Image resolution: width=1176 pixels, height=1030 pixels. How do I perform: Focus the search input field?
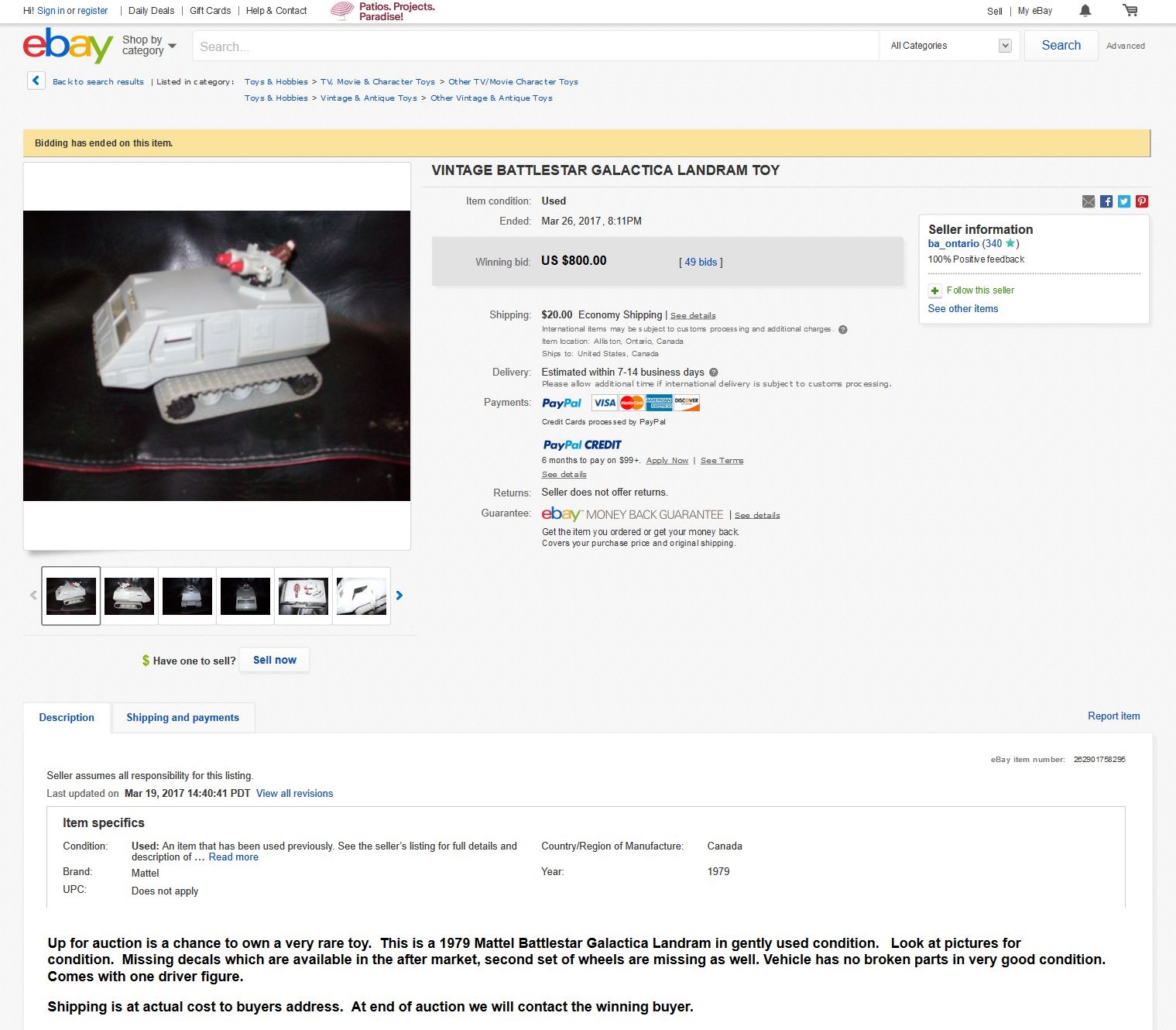click(x=536, y=46)
